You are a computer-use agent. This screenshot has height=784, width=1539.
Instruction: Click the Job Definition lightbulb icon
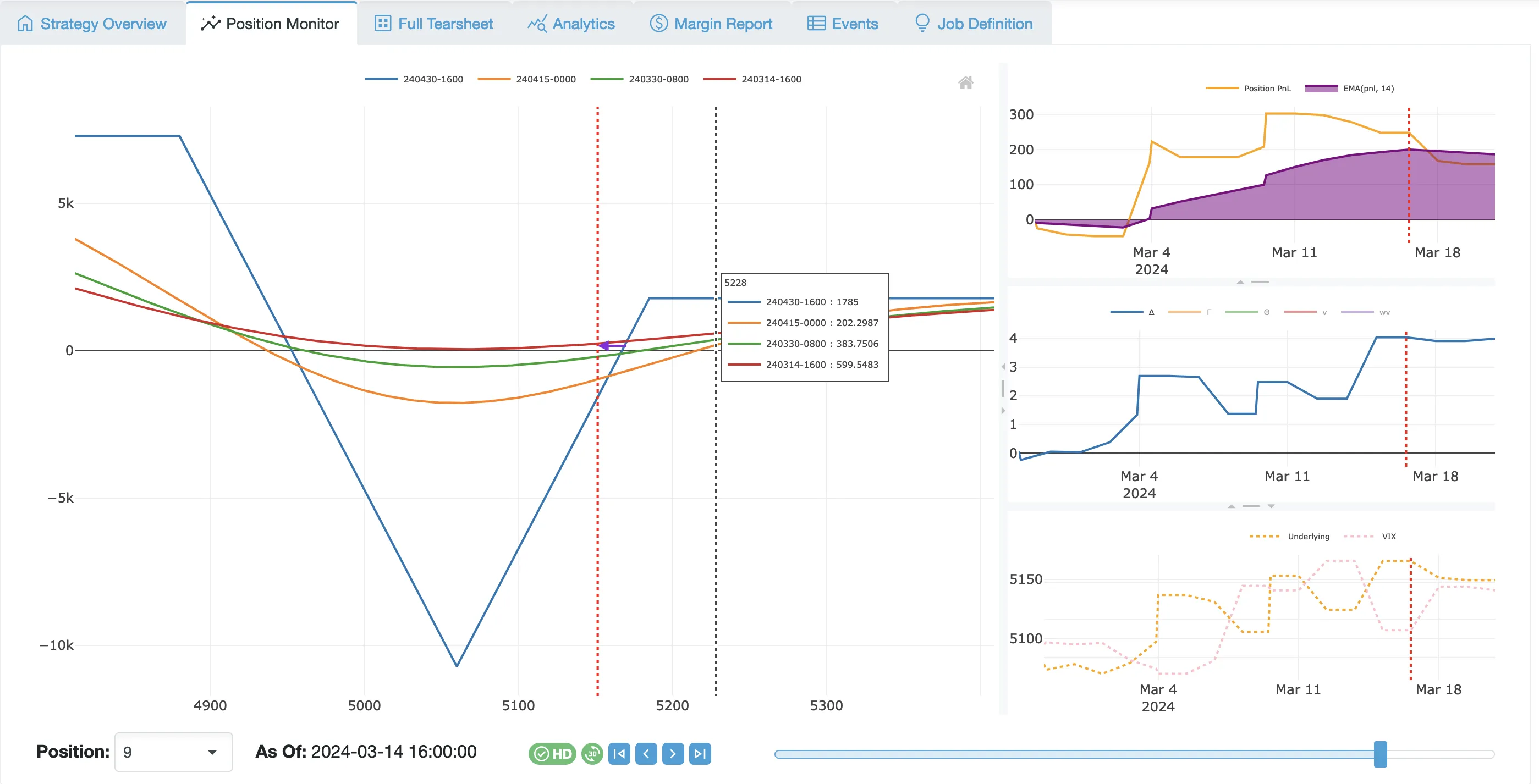[922, 23]
